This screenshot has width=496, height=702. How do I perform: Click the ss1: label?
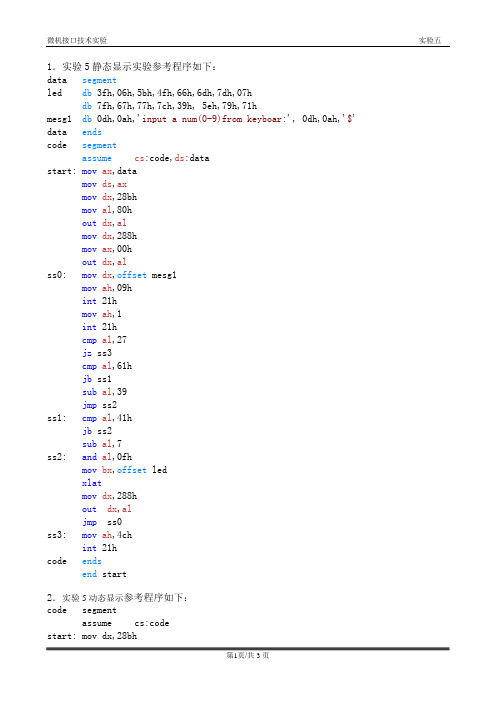[56, 418]
